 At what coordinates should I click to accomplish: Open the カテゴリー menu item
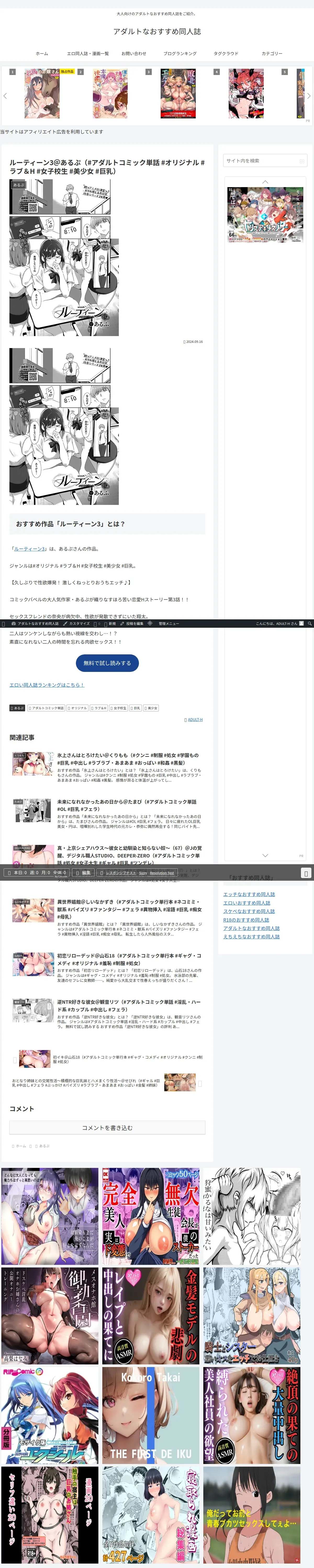pos(272,54)
